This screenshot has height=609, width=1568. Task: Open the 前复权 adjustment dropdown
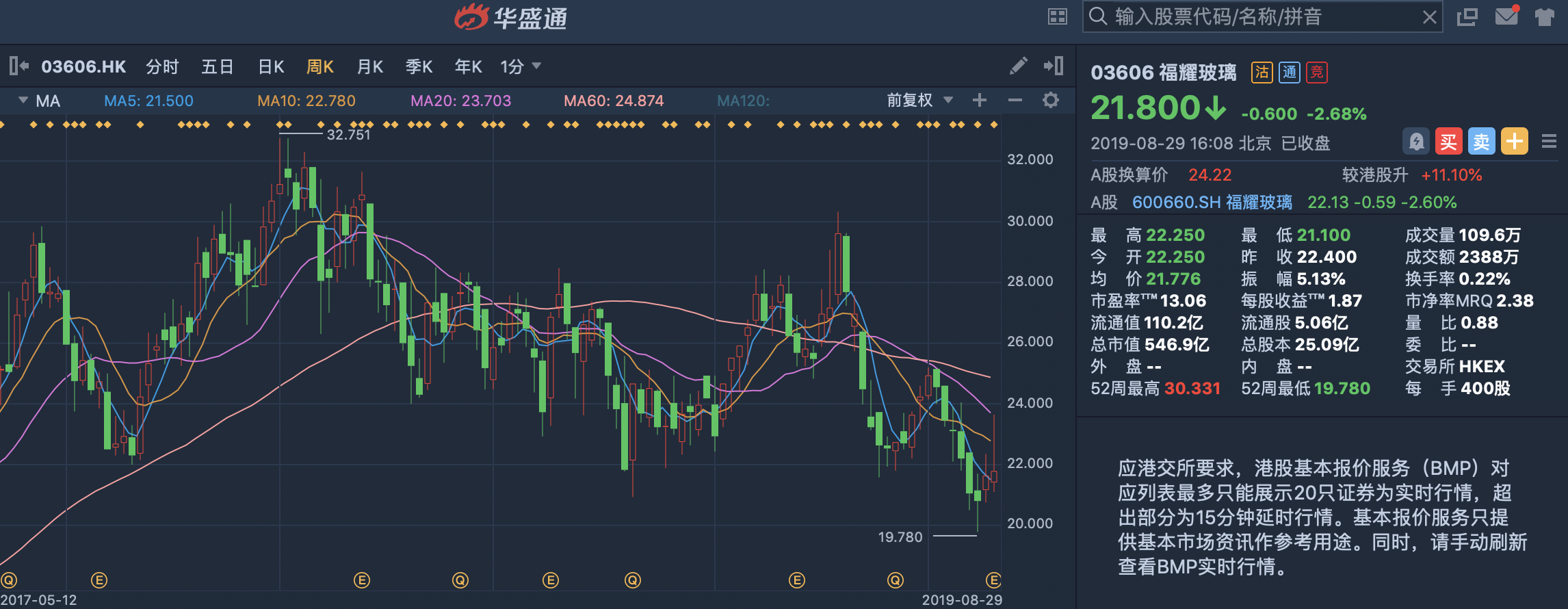click(919, 101)
